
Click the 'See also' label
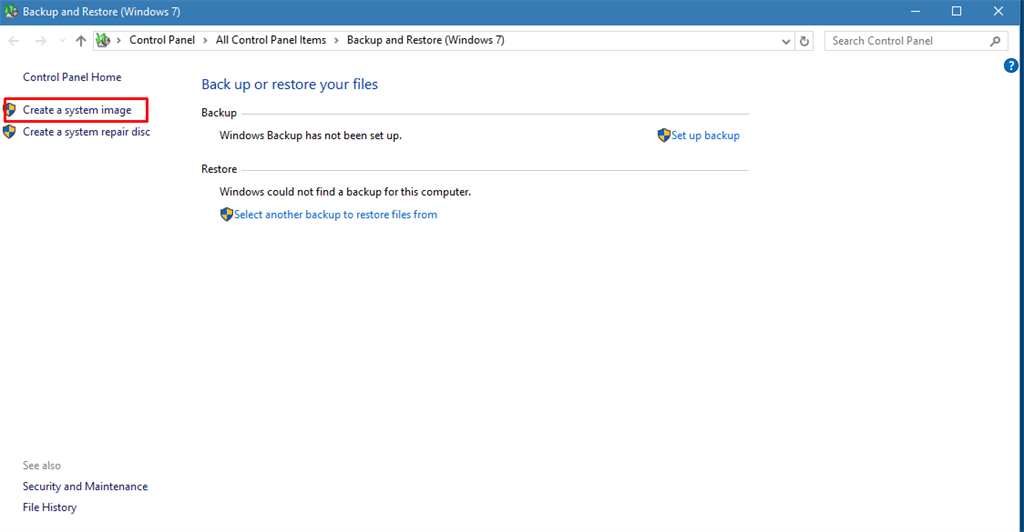point(42,465)
